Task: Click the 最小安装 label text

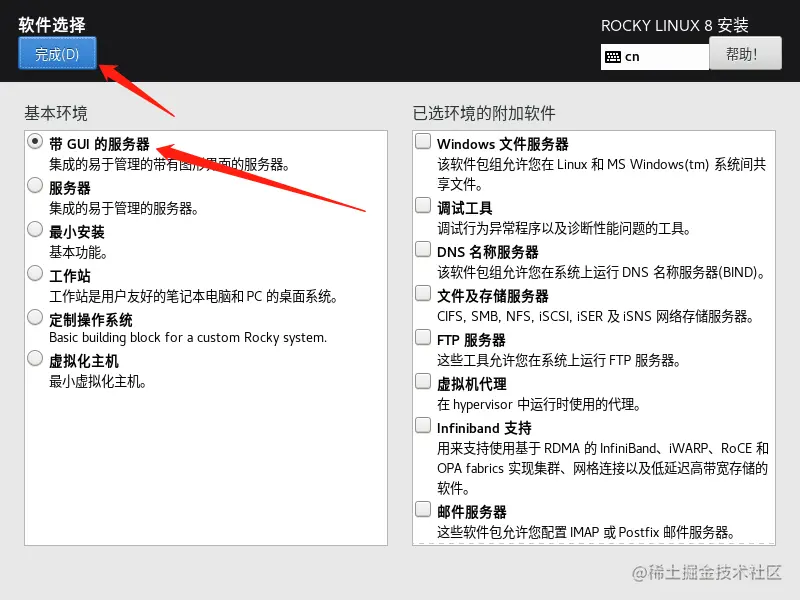Action: click(x=77, y=232)
